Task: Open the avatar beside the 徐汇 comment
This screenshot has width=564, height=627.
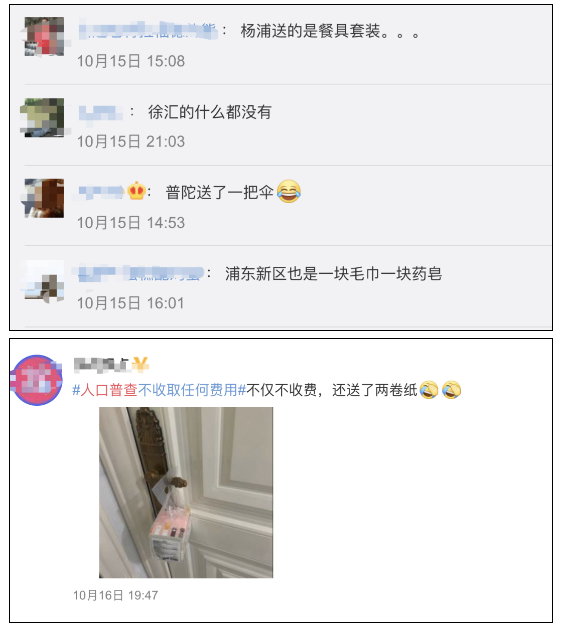Action: pos(44,118)
